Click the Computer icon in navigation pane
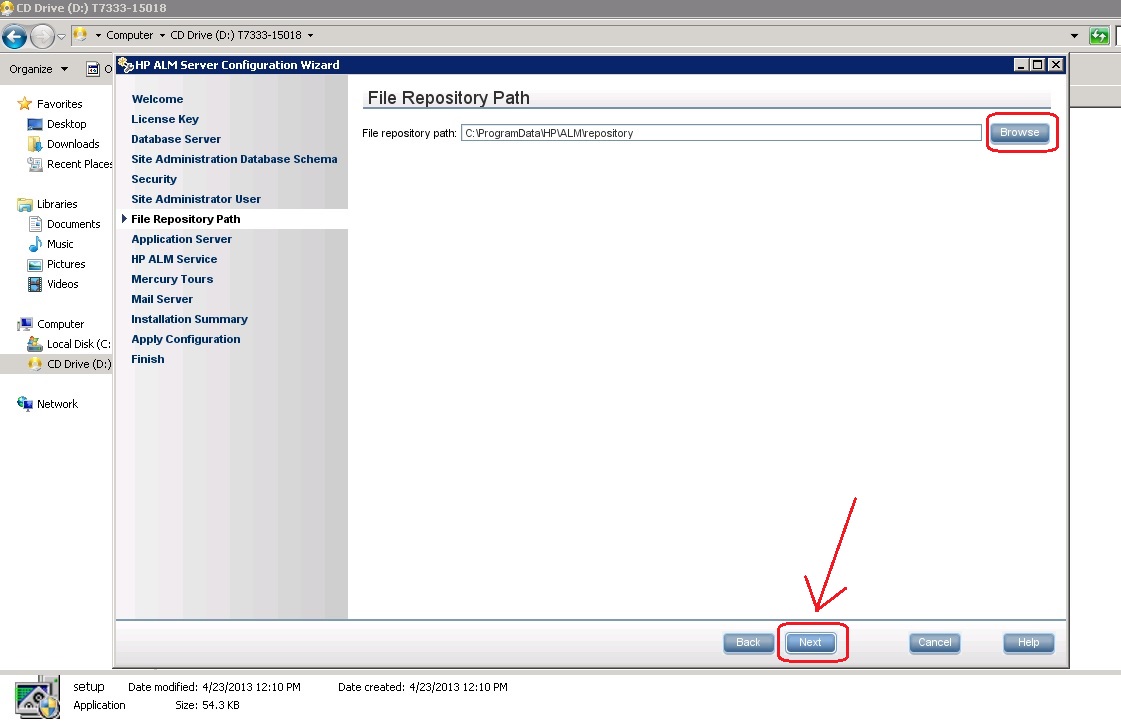Image resolution: width=1121 pixels, height=721 pixels. tap(25, 324)
